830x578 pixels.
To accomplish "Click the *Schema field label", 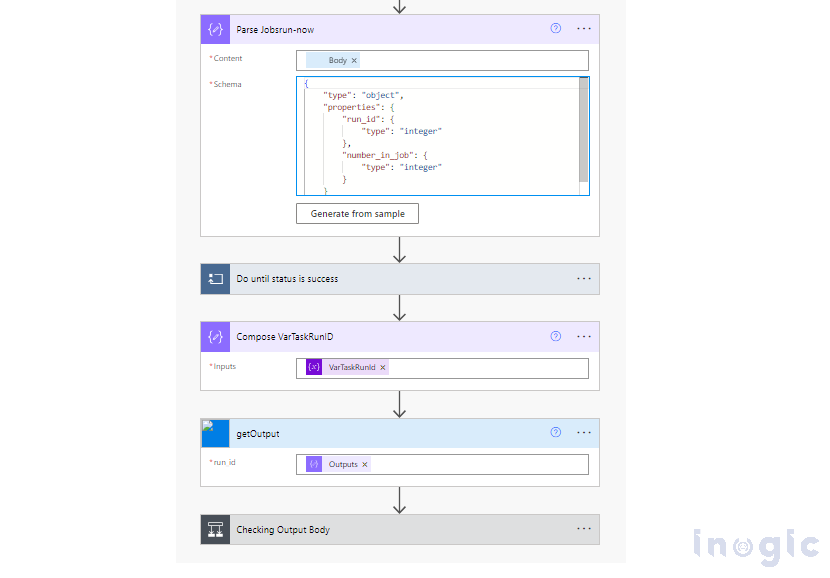I will (x=225, y=84).
